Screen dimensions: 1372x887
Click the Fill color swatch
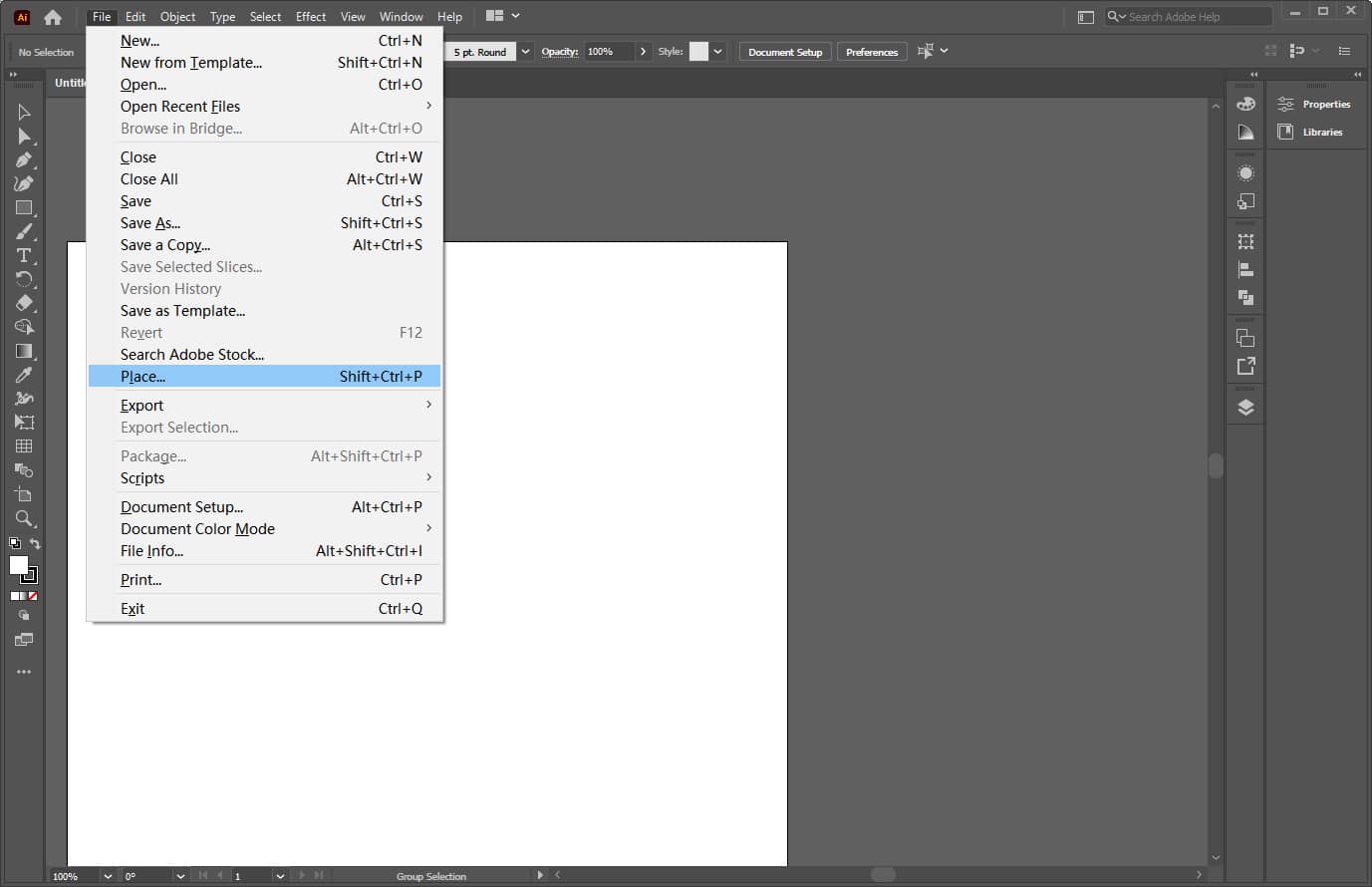[18, 565]
